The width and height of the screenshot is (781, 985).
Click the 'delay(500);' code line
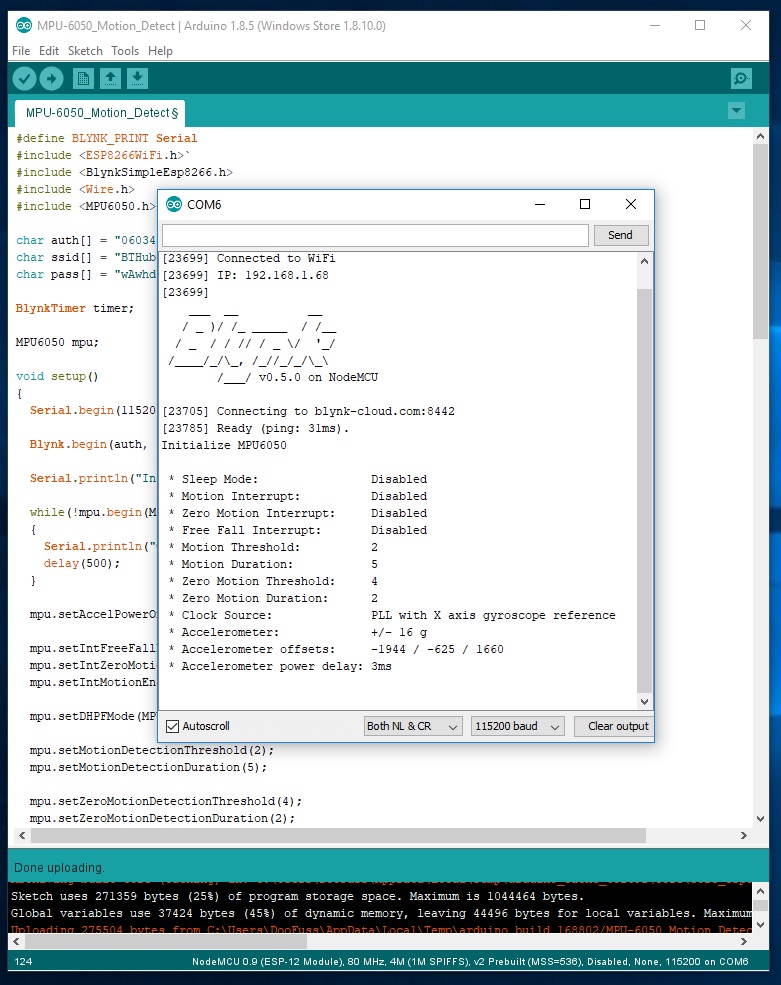[82, 563]
